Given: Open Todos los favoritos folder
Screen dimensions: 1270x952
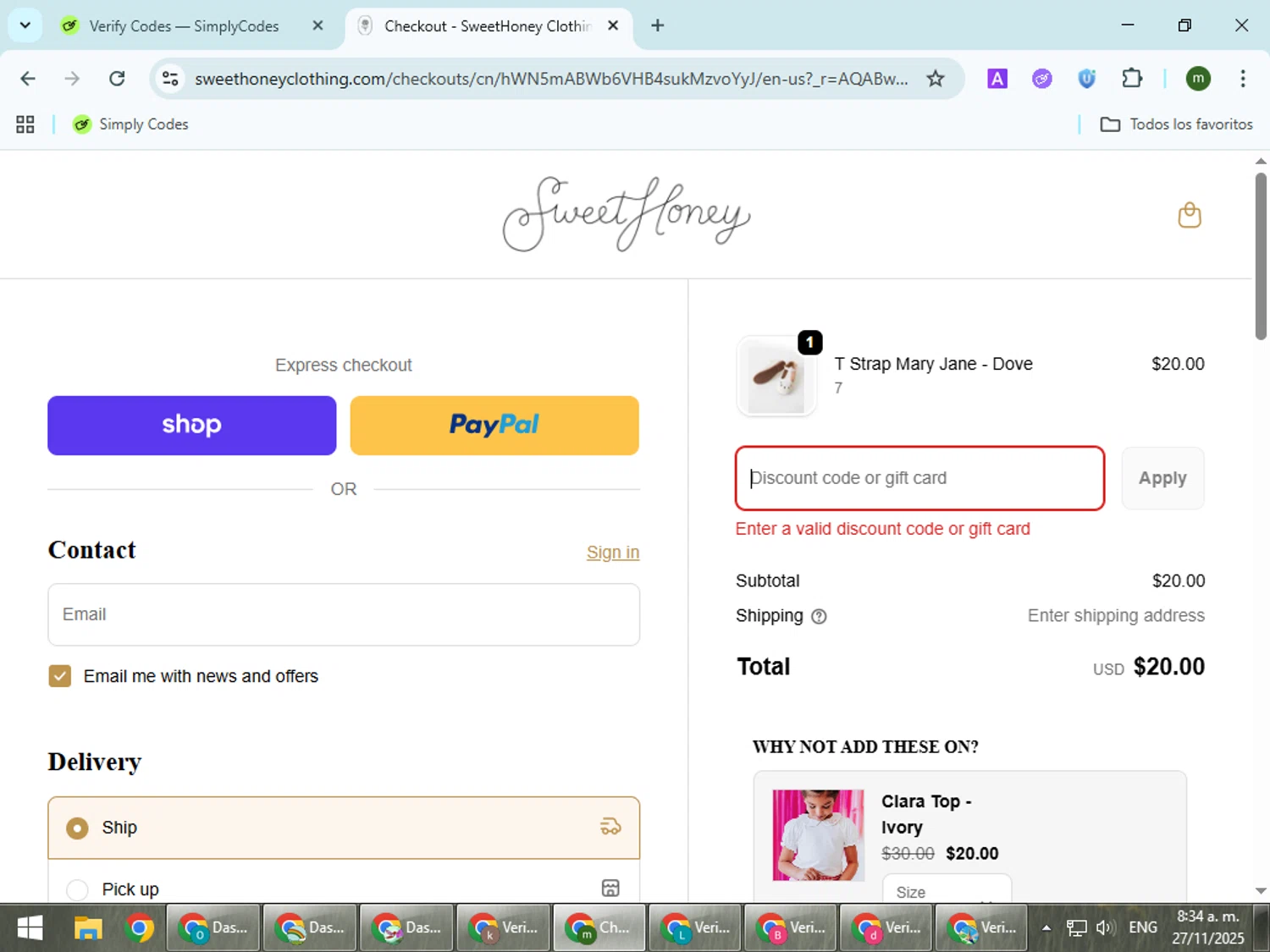Looking at the screenshot, I should click(1176, 124).
